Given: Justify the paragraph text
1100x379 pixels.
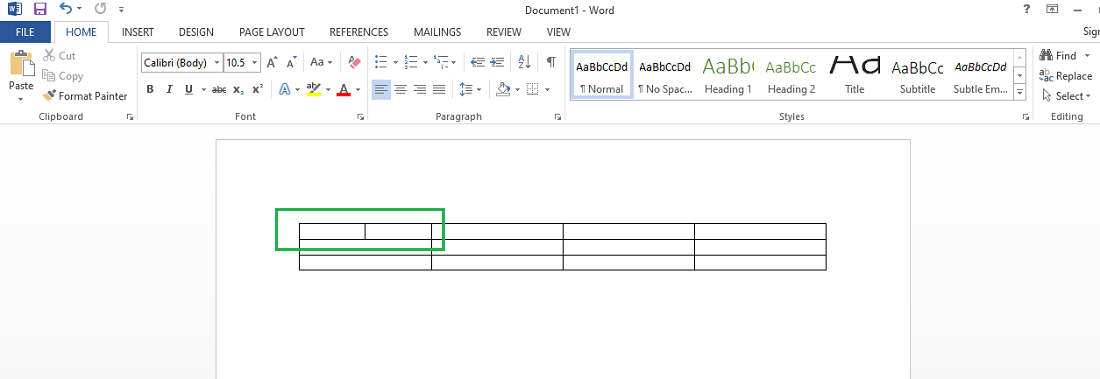Looking at the screenshot, I should click(x=439, y=89).
